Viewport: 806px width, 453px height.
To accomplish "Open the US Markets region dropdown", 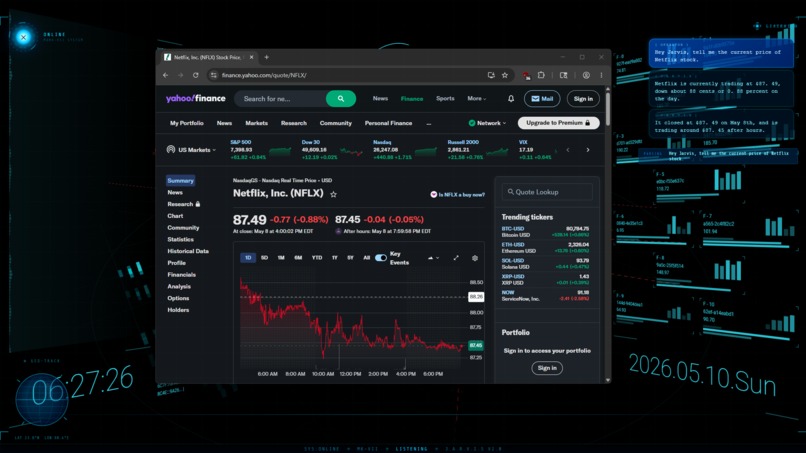I will [191, 150].
